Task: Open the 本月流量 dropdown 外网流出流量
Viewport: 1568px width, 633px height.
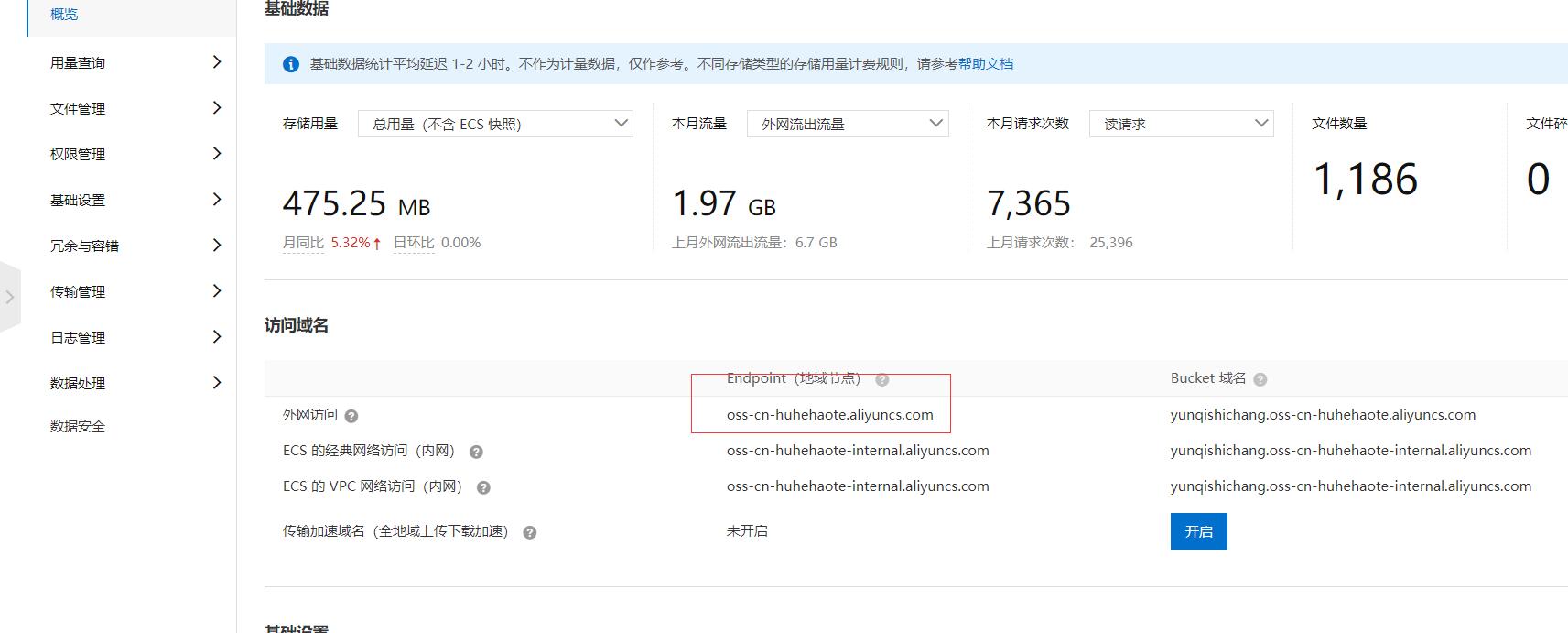Action: click(848, 124)
